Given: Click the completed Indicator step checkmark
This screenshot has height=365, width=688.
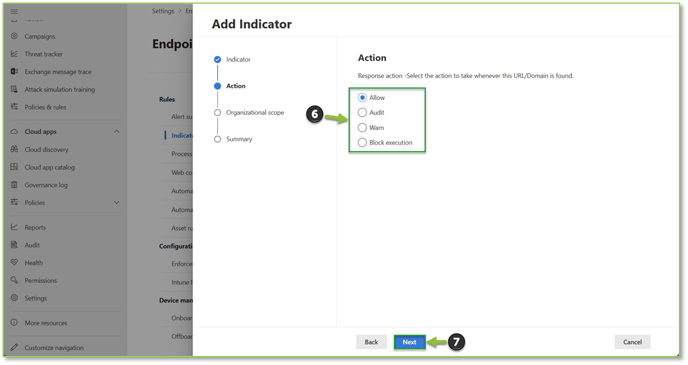Looking at the screenshot, I should pyautogui.click(x=217, y=59).
